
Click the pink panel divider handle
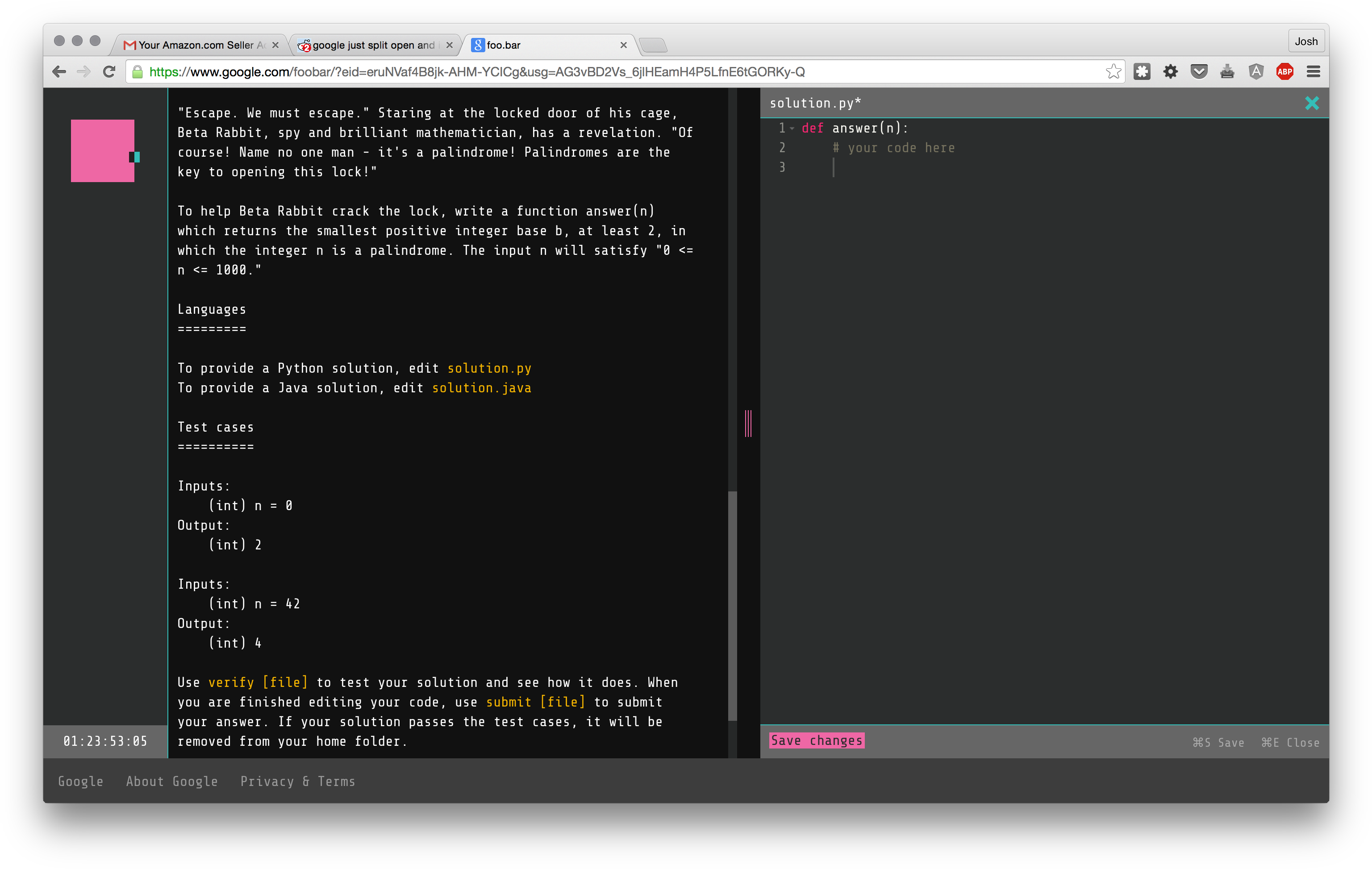pyautogui.click(x=748, y=424)
